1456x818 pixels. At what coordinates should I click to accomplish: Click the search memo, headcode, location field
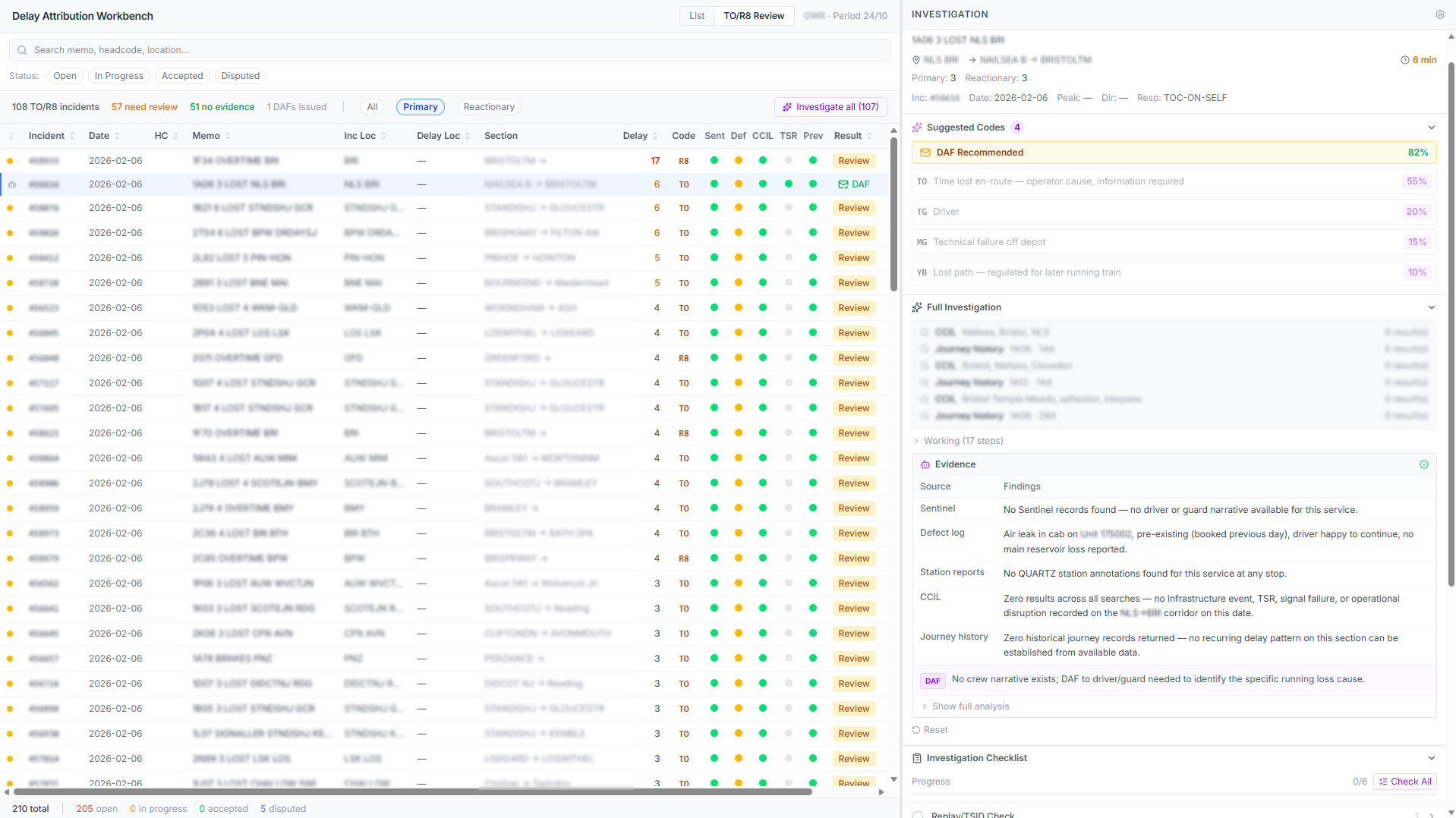pyautogui.click(x=449, y=50)
